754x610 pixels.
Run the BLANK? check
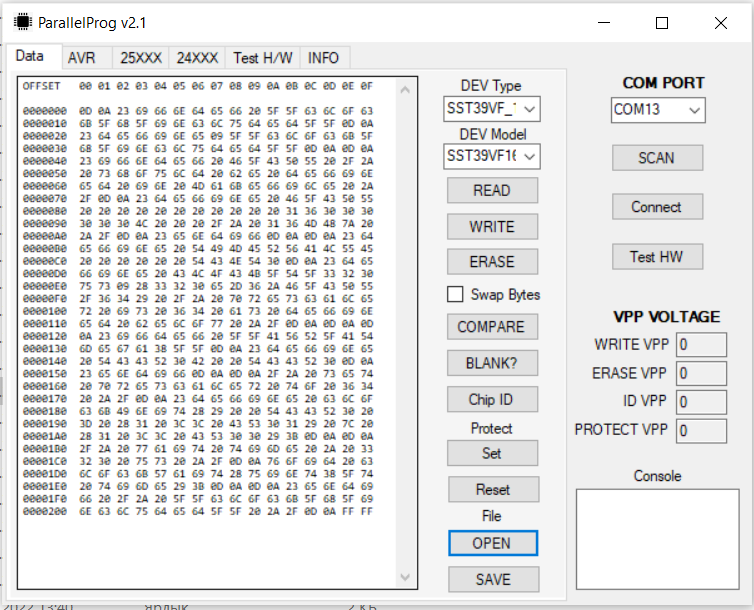coord(492,363)
